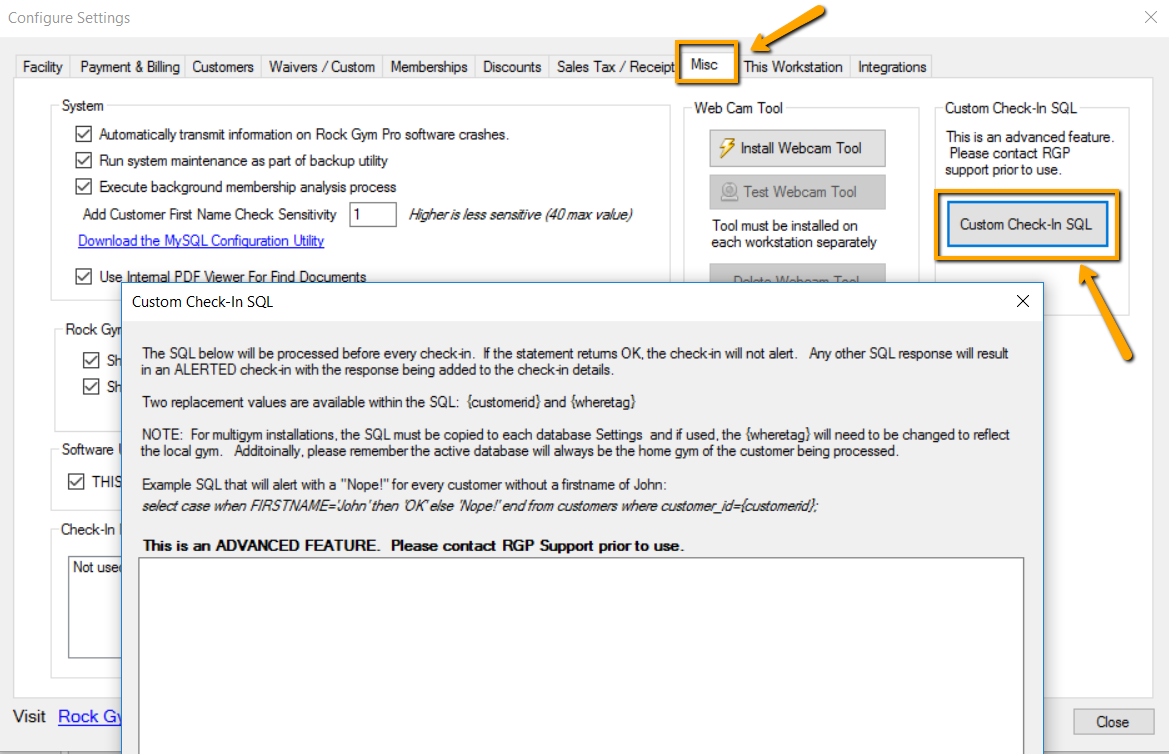Go to Waivers / Custom tab
Viewport: 1169px width, 754px height.
(x=322, y=67)
